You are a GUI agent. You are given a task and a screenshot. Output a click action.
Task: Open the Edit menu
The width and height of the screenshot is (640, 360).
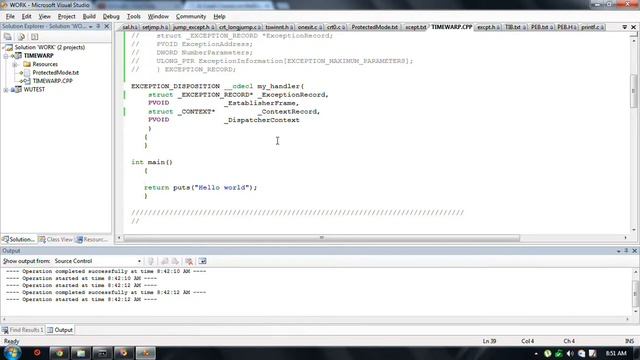click(x=26, y=16)
